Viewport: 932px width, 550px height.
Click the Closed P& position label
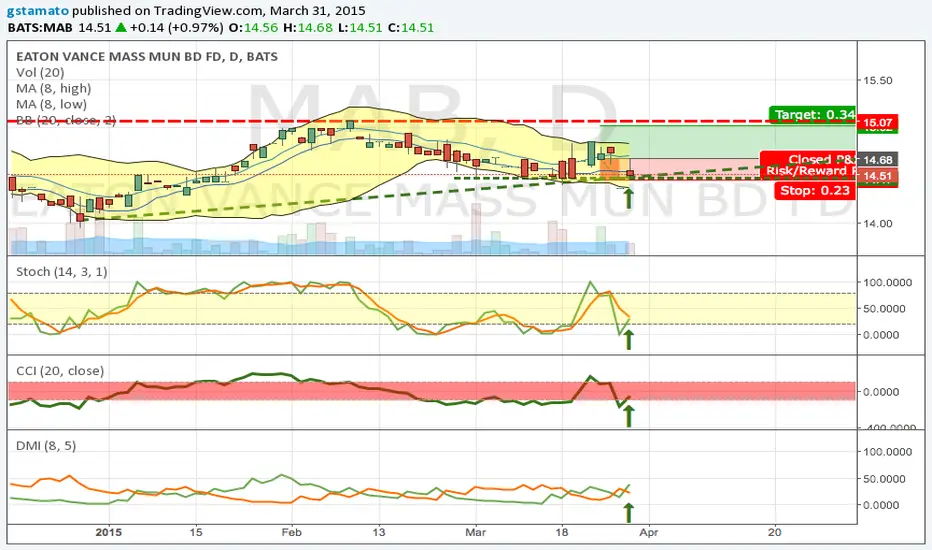coord(821,159)
